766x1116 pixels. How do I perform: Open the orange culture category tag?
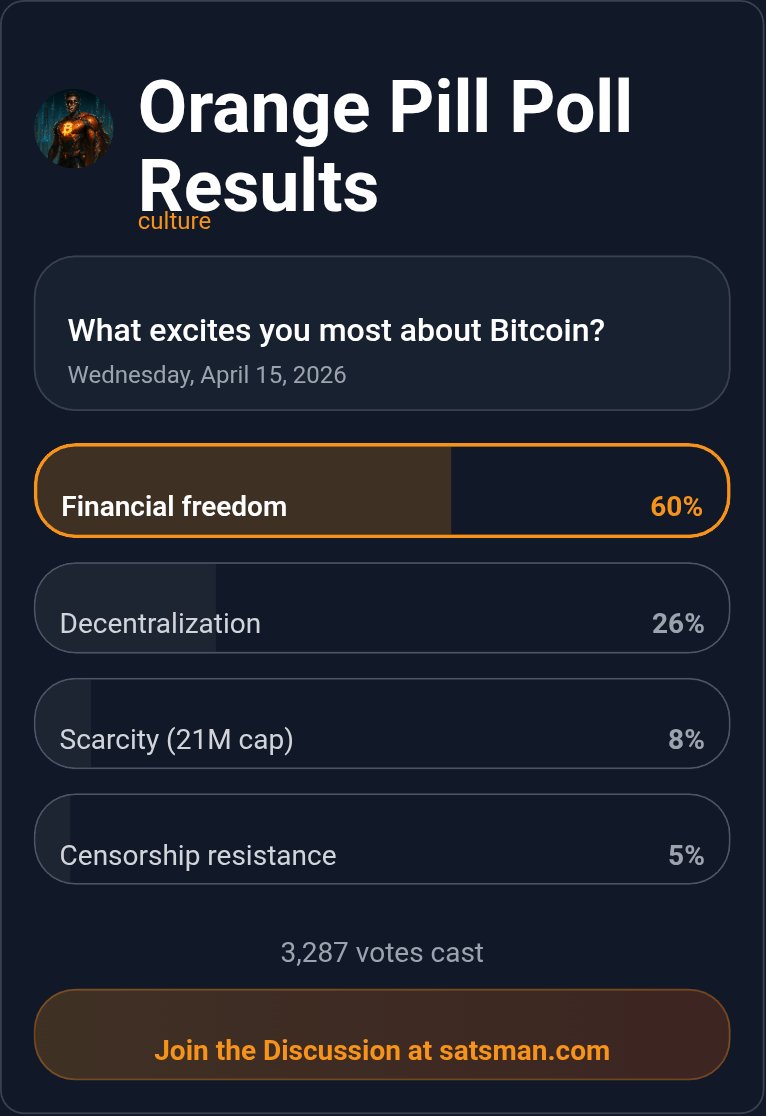tap(174, 221)
